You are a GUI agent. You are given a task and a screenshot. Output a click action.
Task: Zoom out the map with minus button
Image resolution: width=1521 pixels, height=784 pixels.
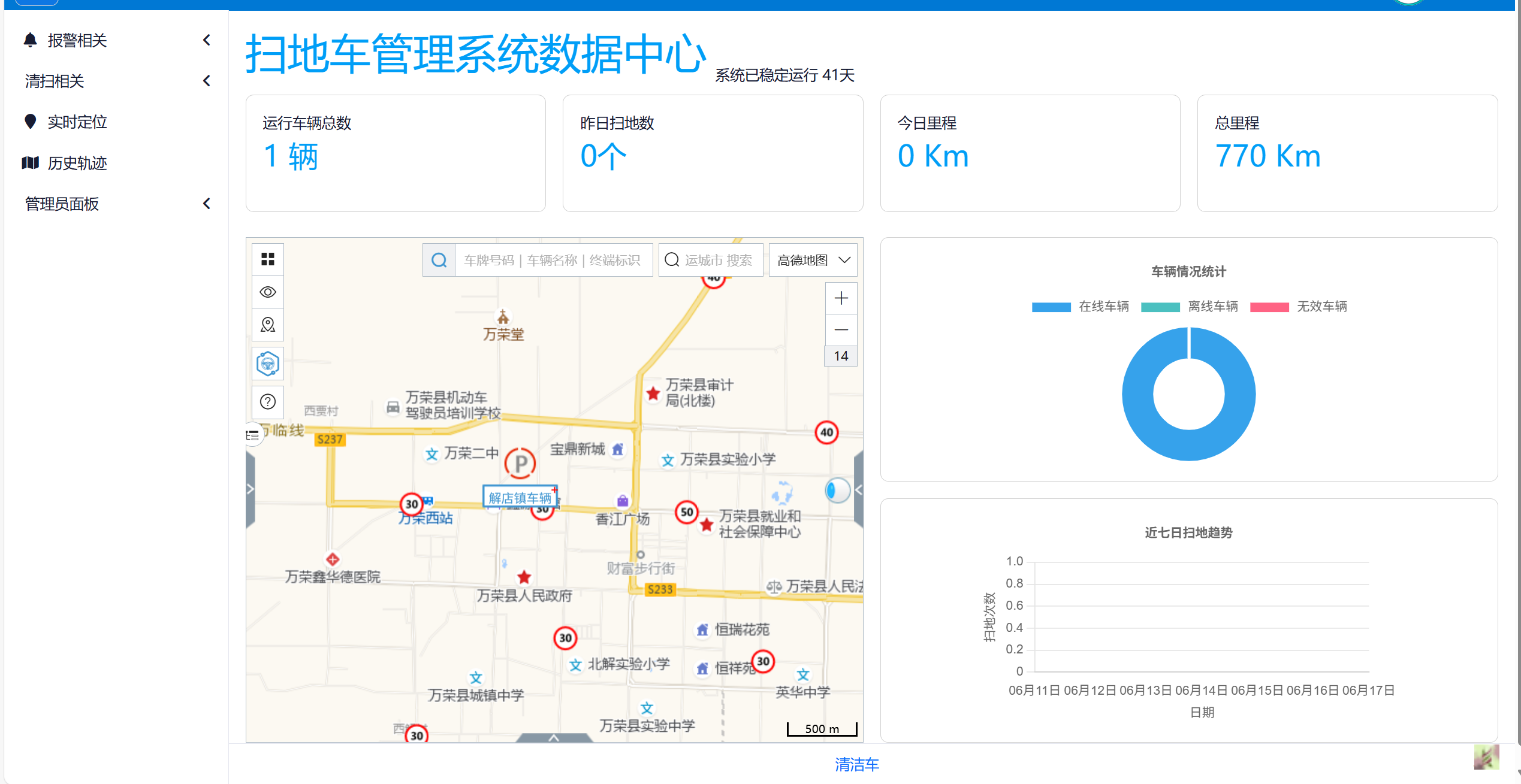[x=841, y=330]
